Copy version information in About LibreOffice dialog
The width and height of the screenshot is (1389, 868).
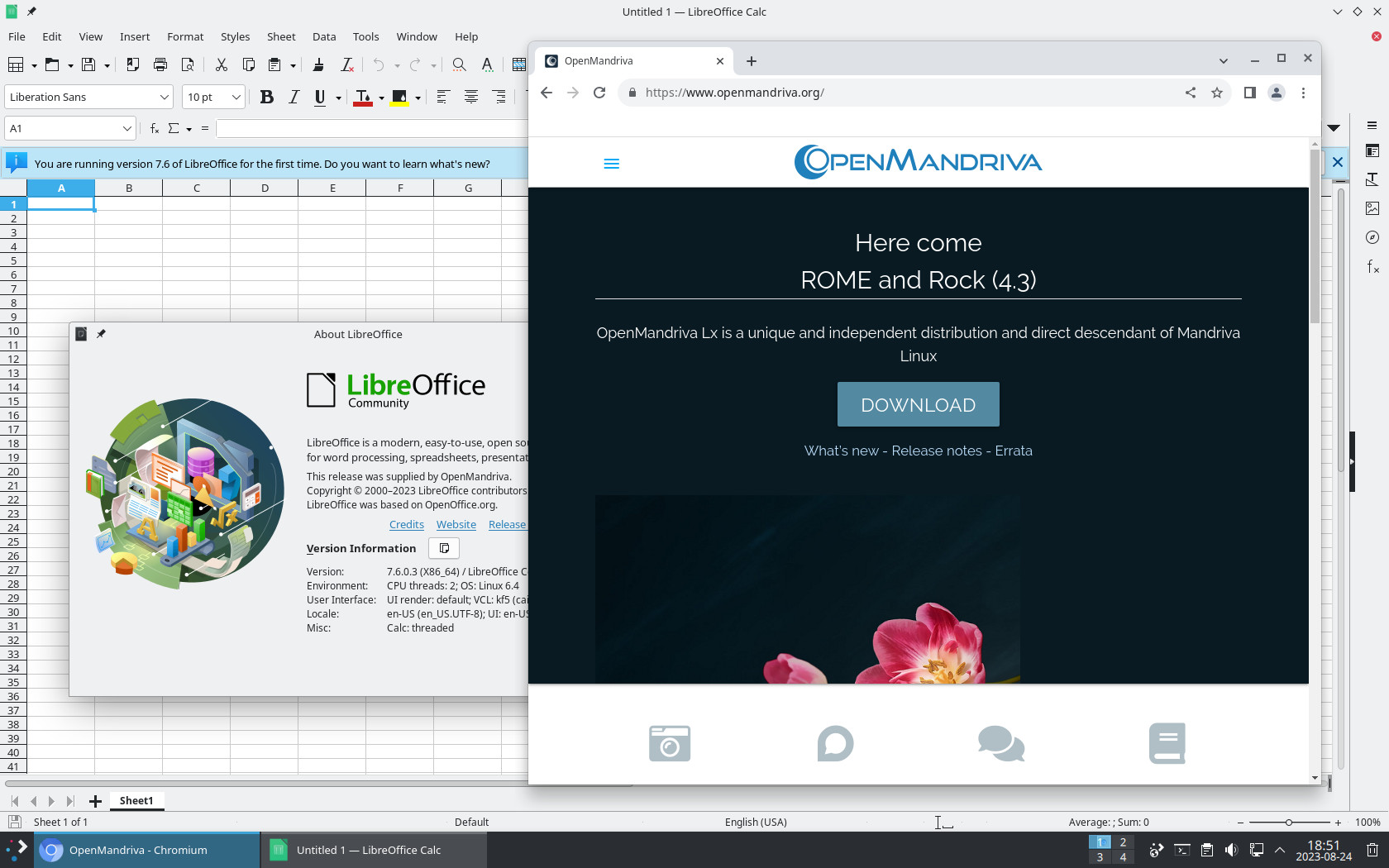tap(444, 548)
